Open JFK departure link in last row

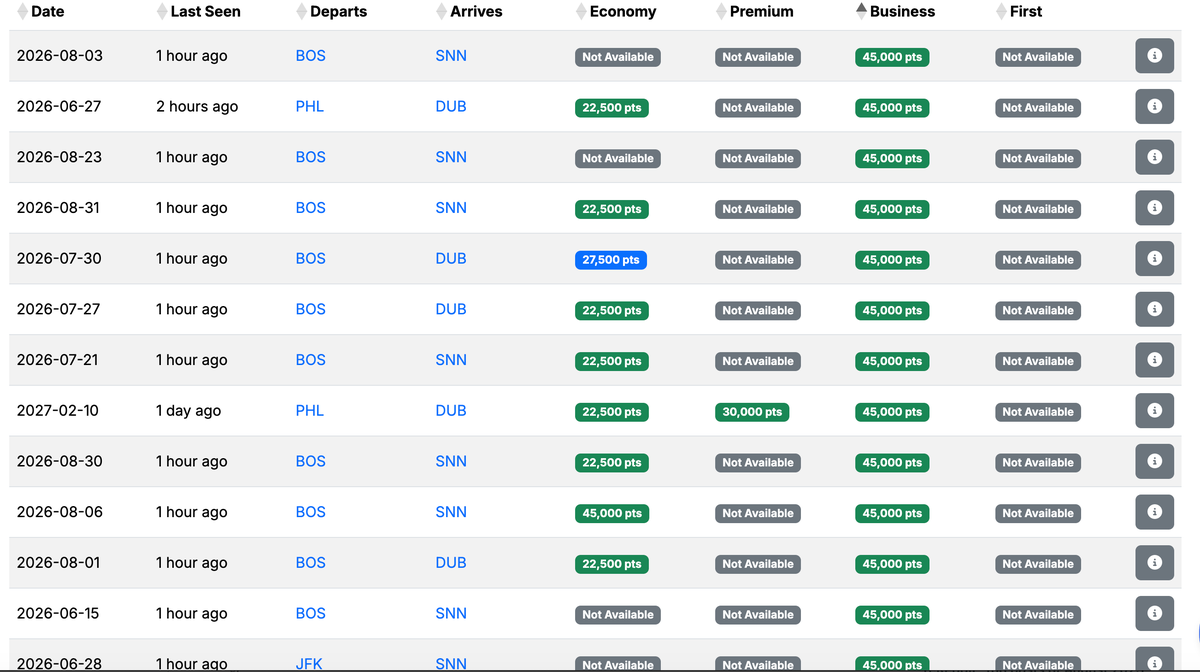pyautogui.click(x=309, y=663)
